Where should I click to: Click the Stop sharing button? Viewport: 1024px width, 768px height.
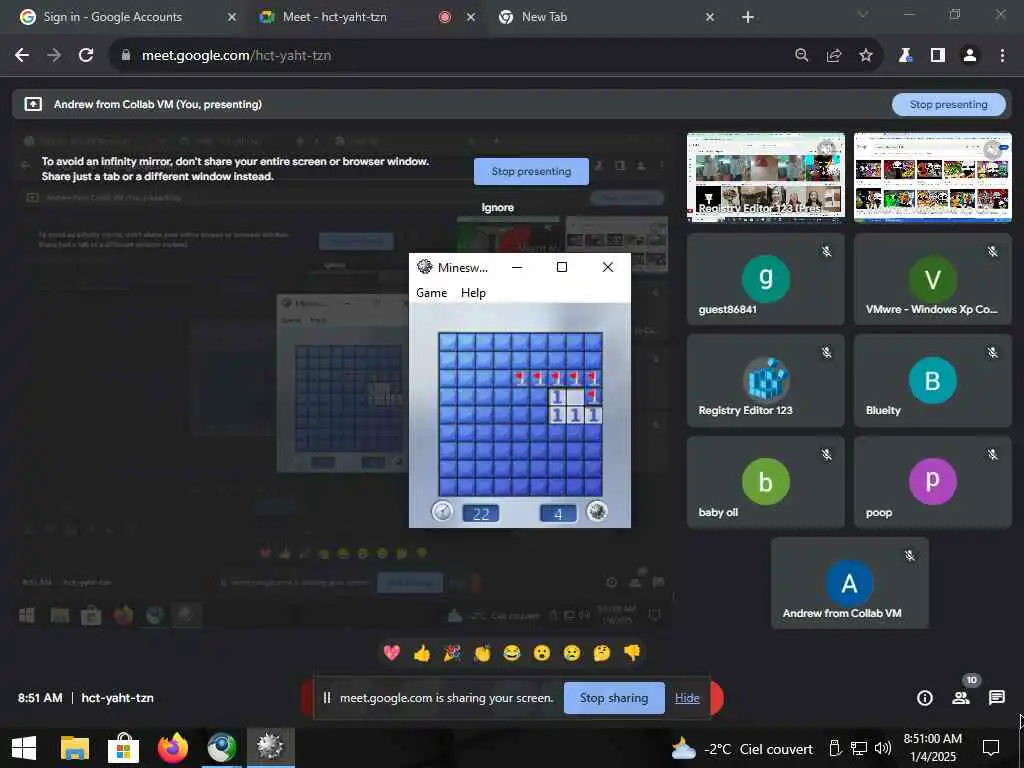(x=614, y=698)
